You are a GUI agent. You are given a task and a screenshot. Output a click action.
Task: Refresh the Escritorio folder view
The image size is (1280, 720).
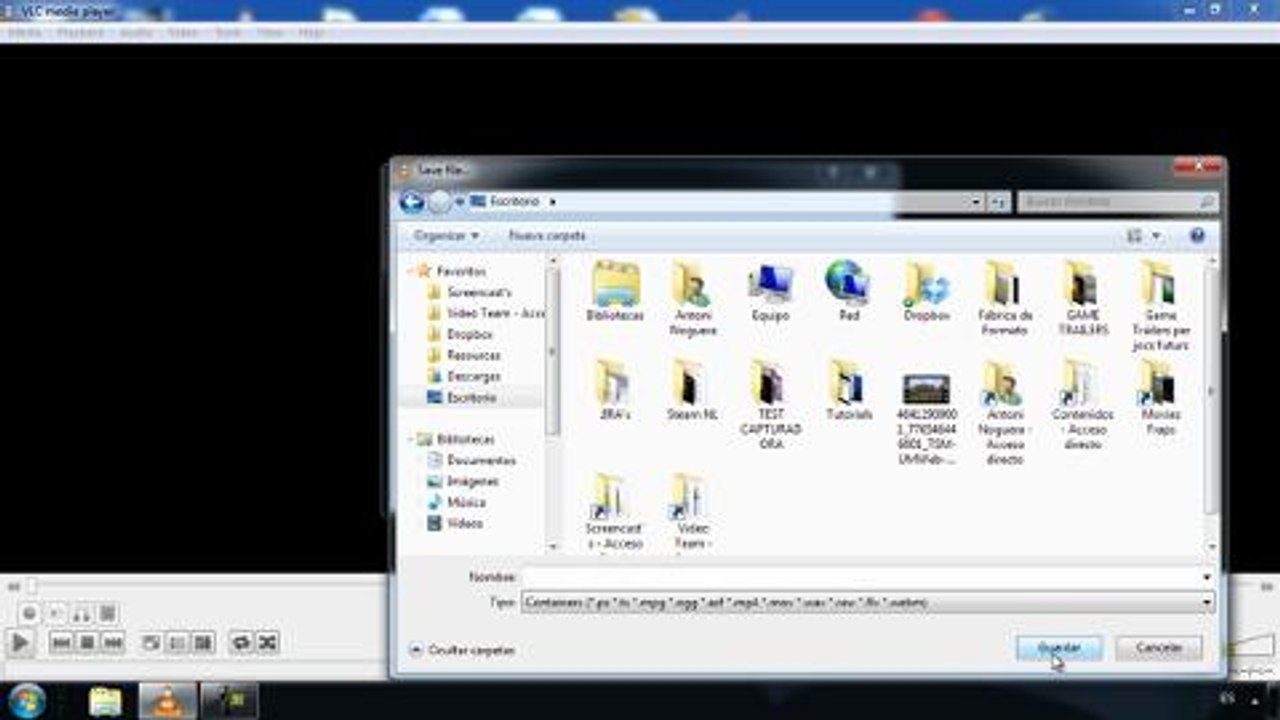click(998, 202)
